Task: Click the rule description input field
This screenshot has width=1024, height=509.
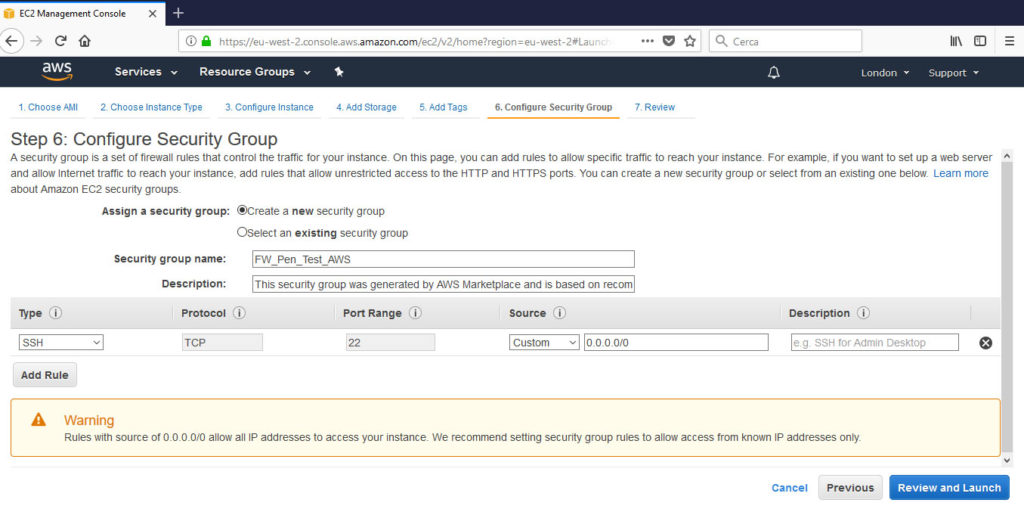Action: (874, 342)
